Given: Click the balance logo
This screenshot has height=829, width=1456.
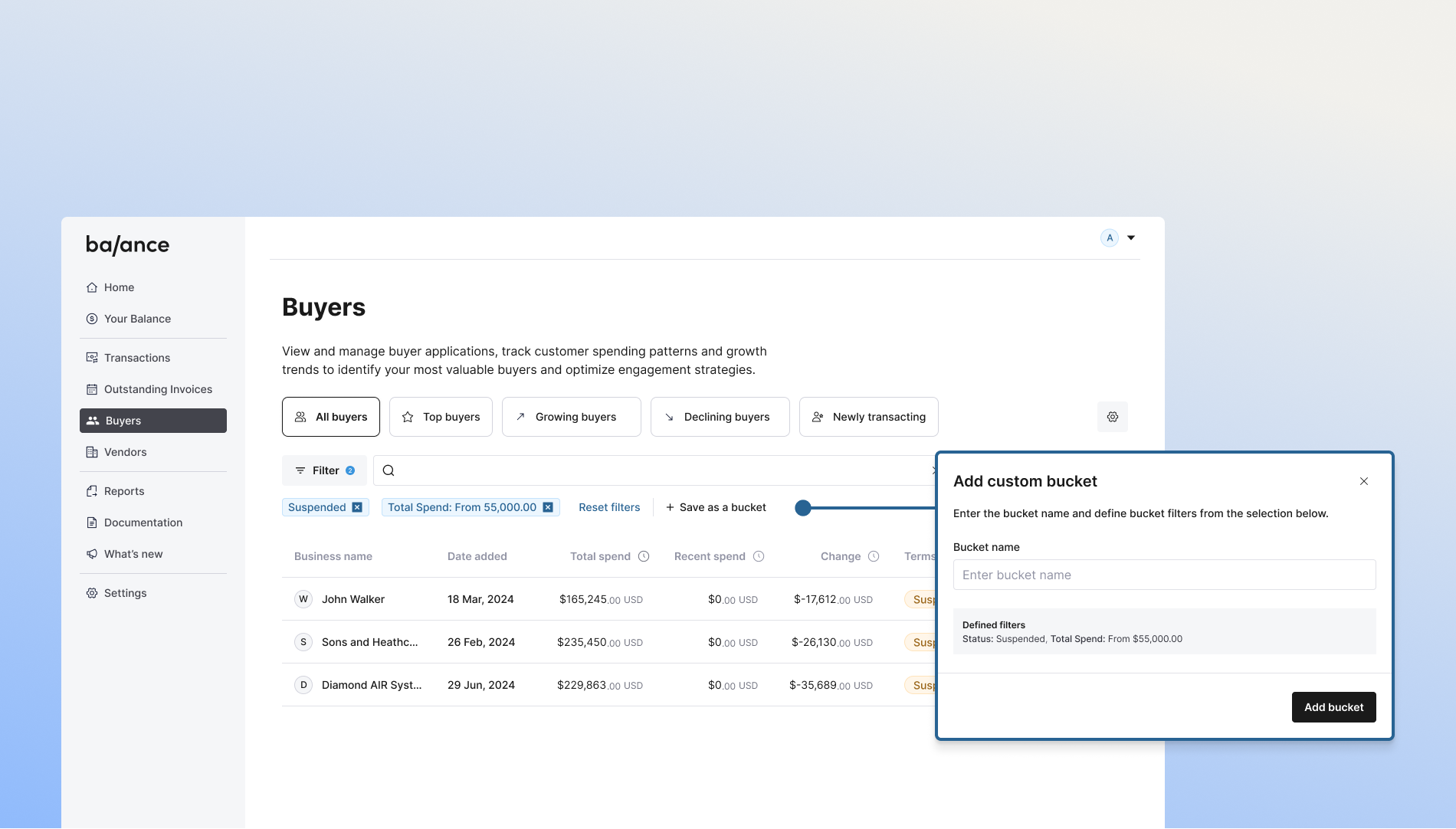Looking at the screenshot, I should pos(127,245).
